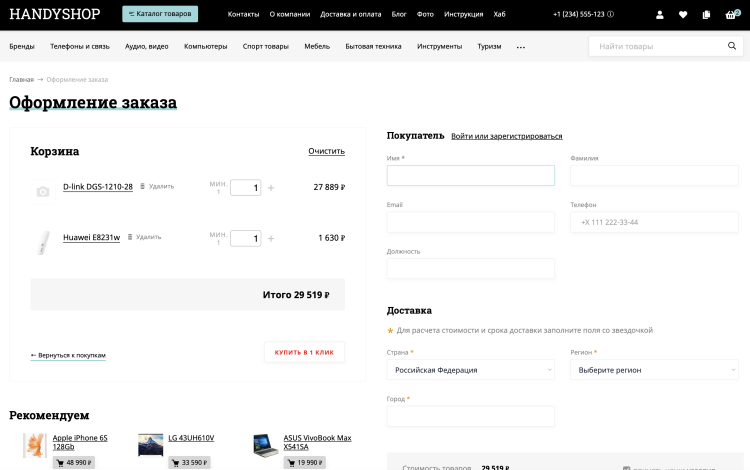
Task: Open the compare products icon
Action: coord(706,15)
